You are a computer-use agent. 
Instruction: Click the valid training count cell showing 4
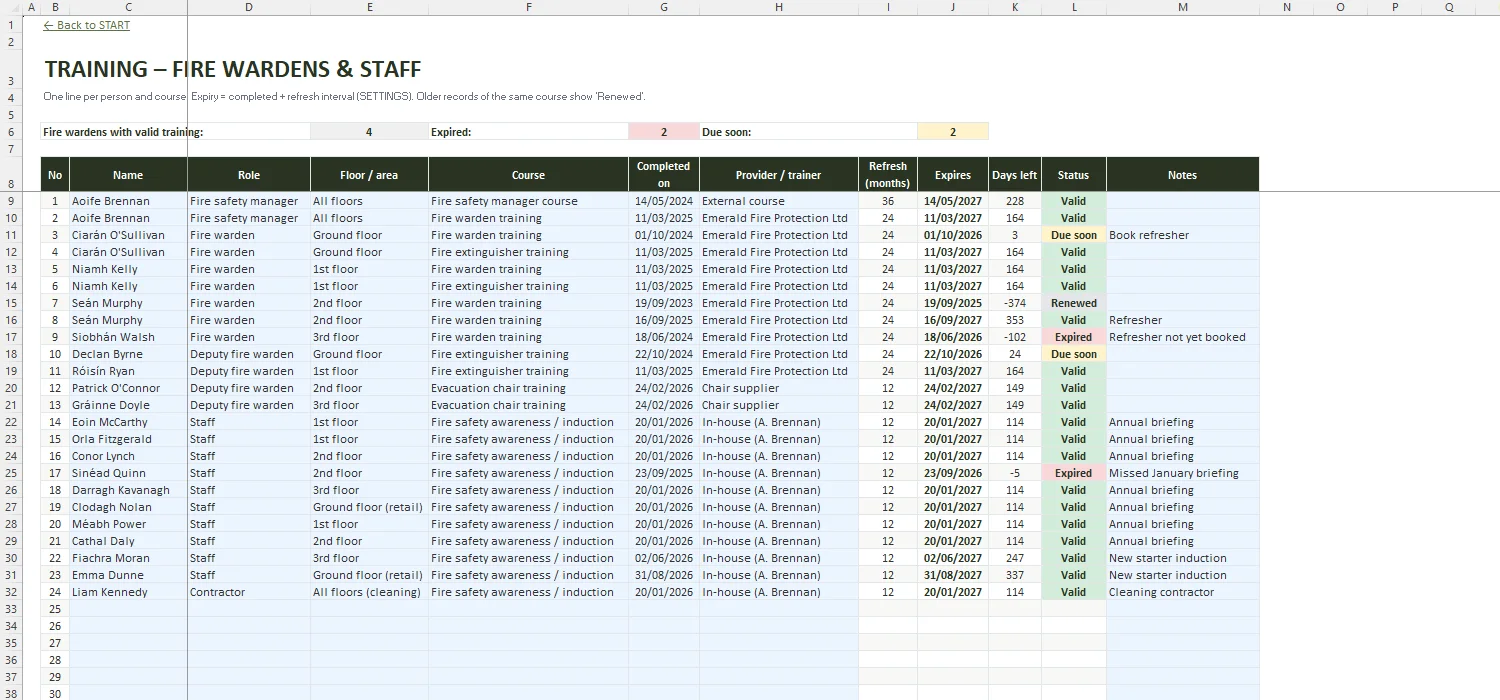coord(369,131)
